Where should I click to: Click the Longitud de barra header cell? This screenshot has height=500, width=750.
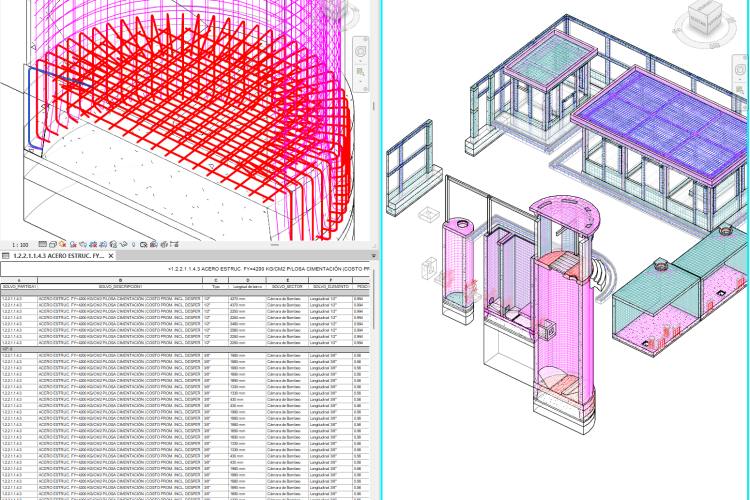(247, 287)
